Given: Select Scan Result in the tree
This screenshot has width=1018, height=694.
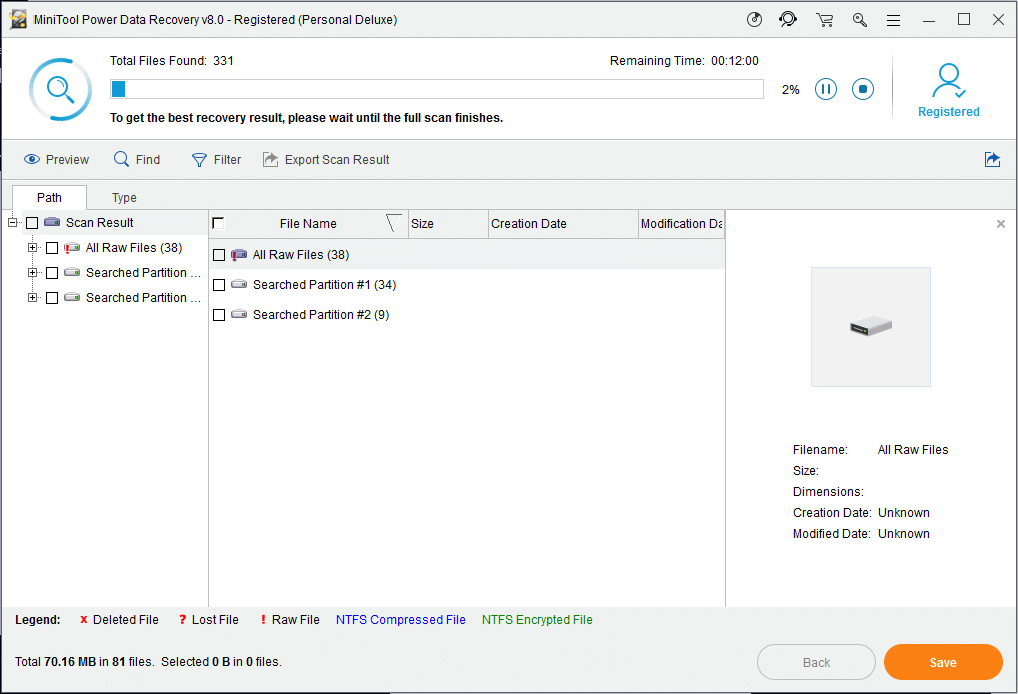Looking at the screenshot, I should click(99, 223).
